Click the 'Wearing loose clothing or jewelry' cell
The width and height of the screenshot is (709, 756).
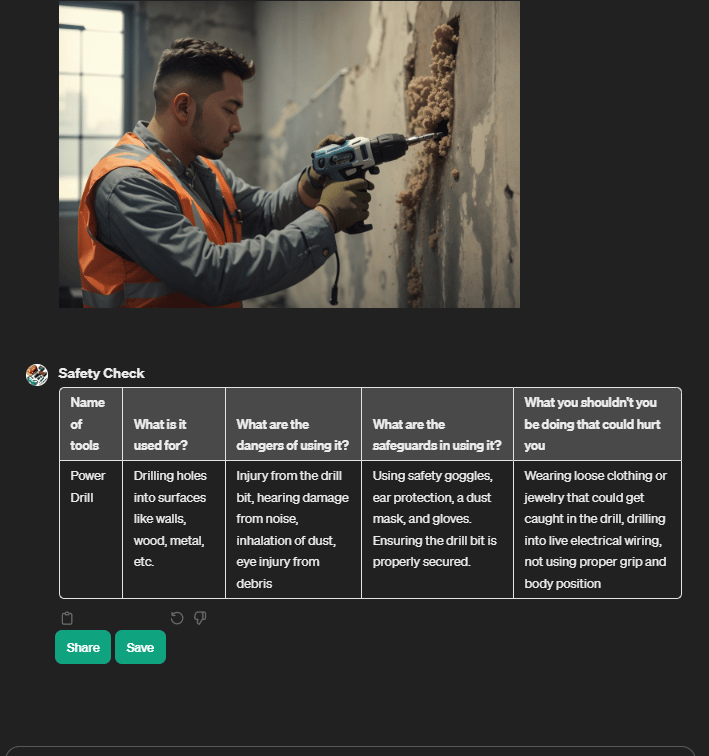[597, 529]
